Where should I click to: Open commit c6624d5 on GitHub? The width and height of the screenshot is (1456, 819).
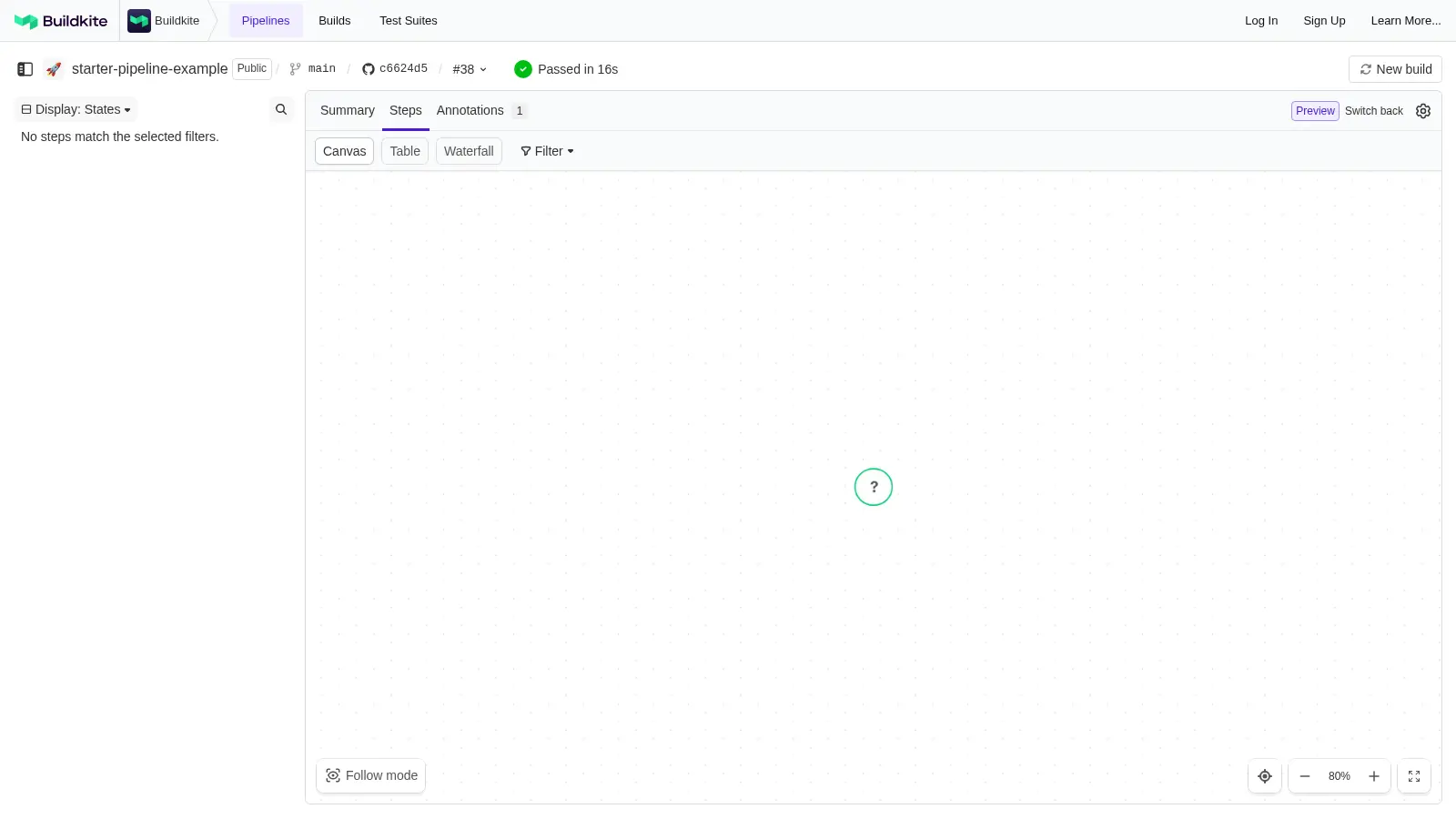tap(395, 69)
